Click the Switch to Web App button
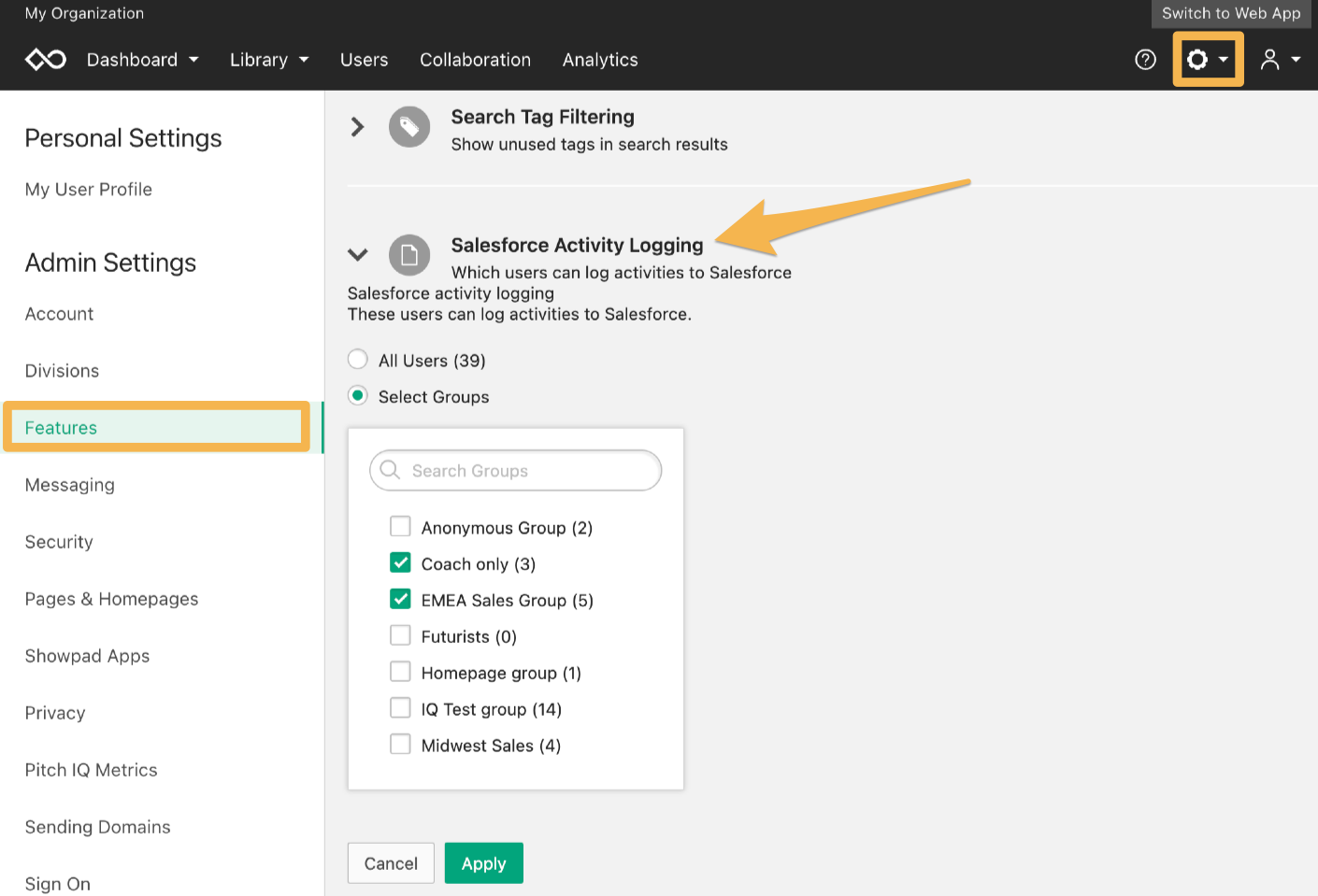The image size is (1318, 896). click(x=1231, y=13)
